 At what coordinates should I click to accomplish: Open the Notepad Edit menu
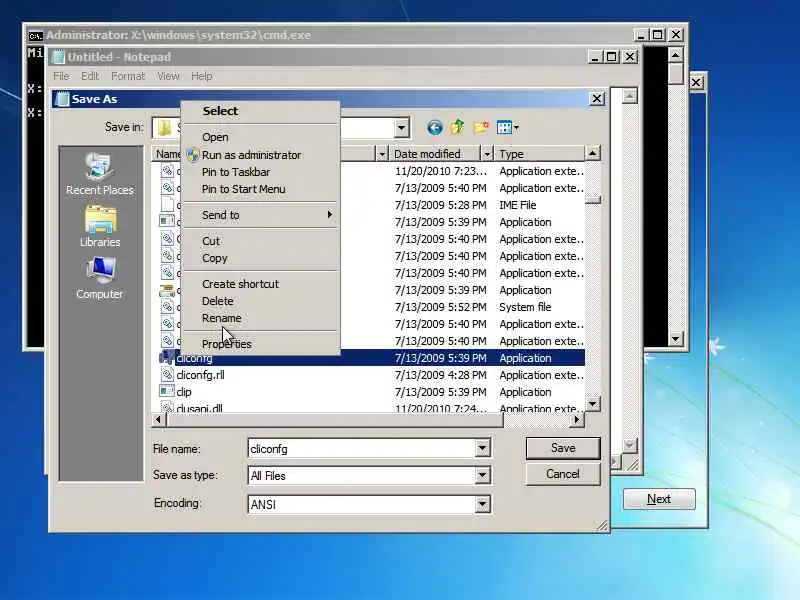90,76
